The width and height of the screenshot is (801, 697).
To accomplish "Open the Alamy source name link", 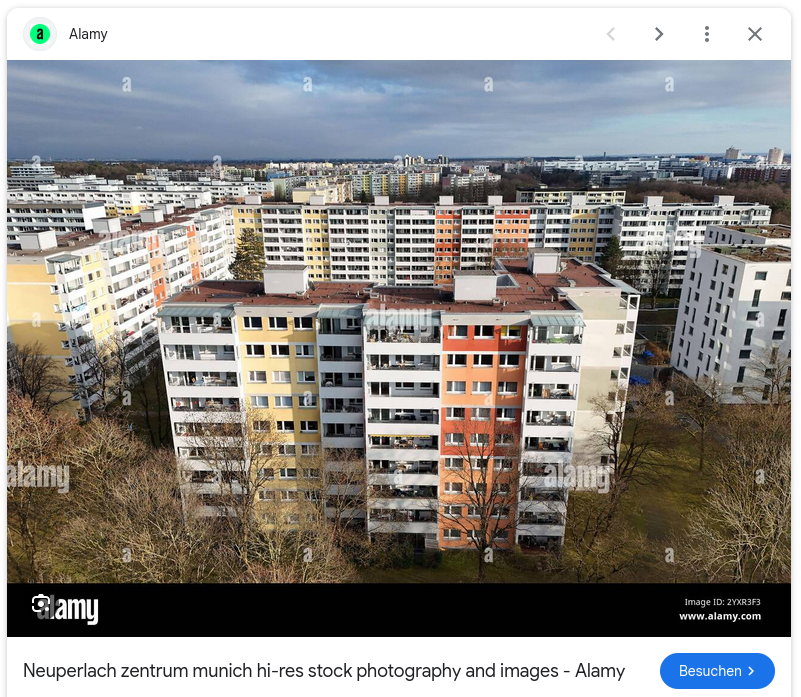I will click(88, 34).
